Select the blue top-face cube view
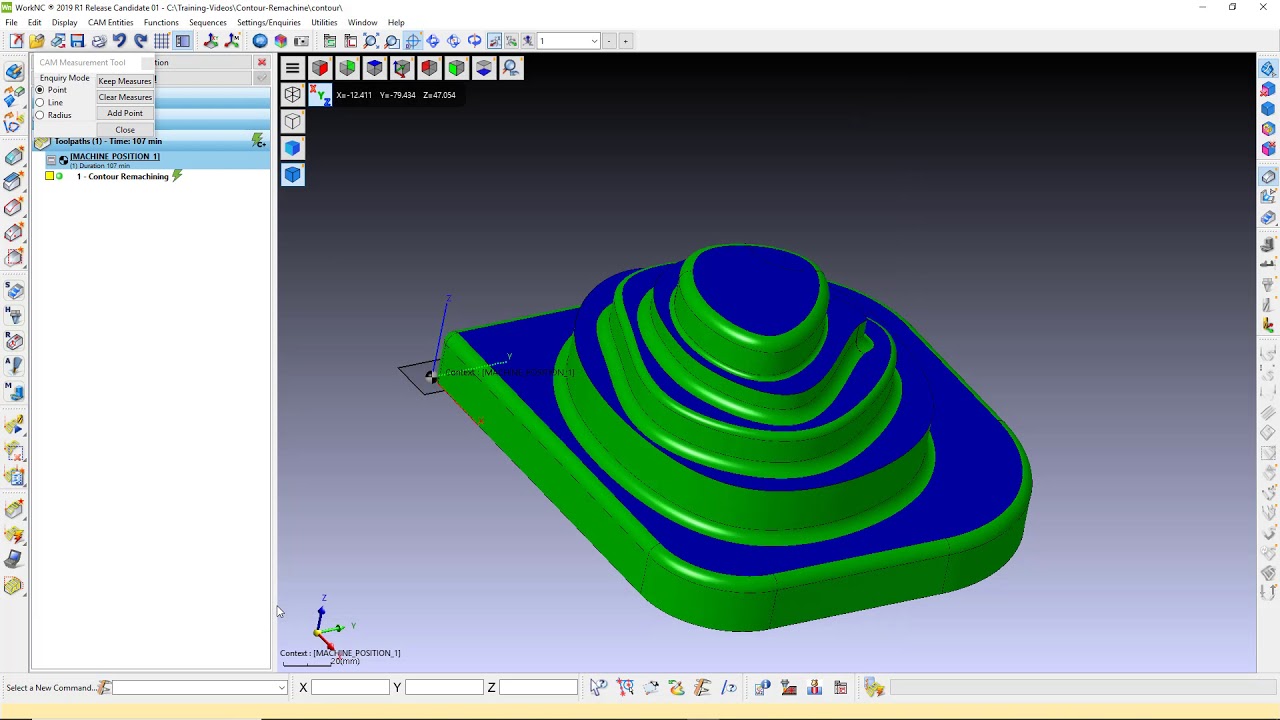Screen dimensions: 1280x720 (x=374, y=68)
